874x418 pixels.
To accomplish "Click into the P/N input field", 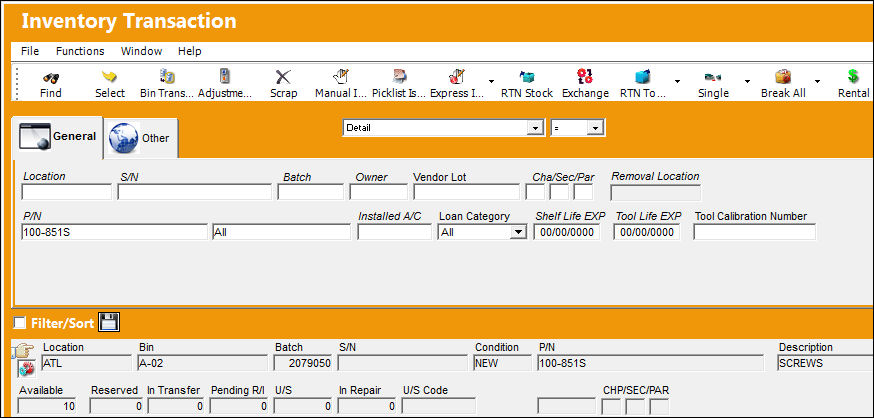I will pos(115,232).
